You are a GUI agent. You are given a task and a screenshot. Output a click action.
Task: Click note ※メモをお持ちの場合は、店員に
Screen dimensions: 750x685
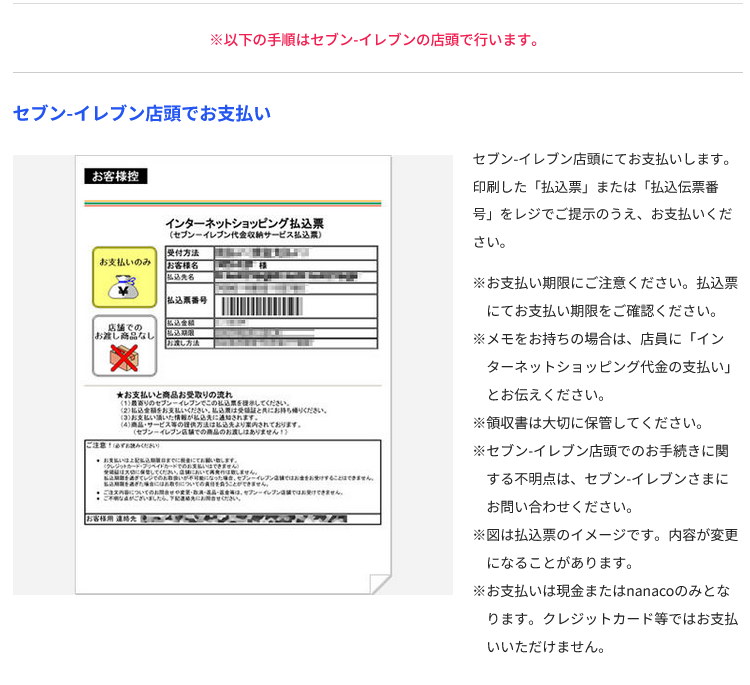(x=577, y=339)
